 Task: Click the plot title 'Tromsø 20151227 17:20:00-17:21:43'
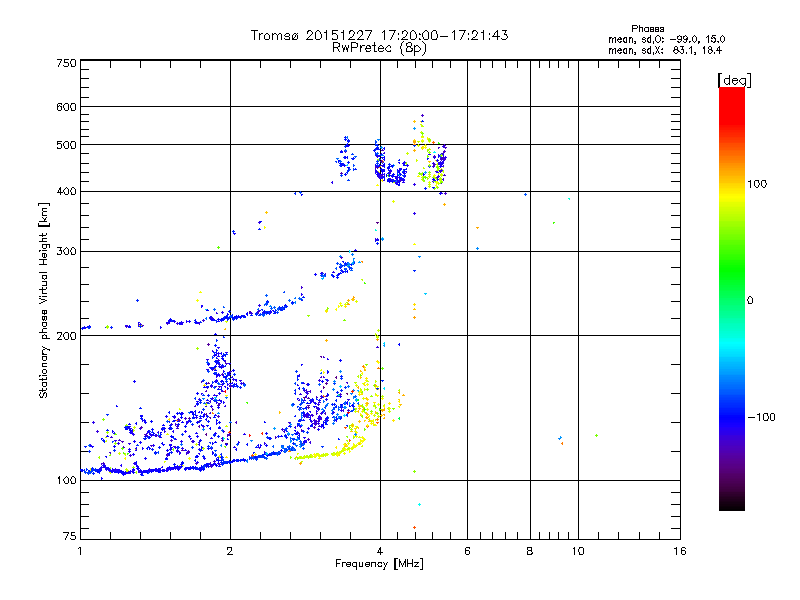pyautogui.click(x=379, y=35)
